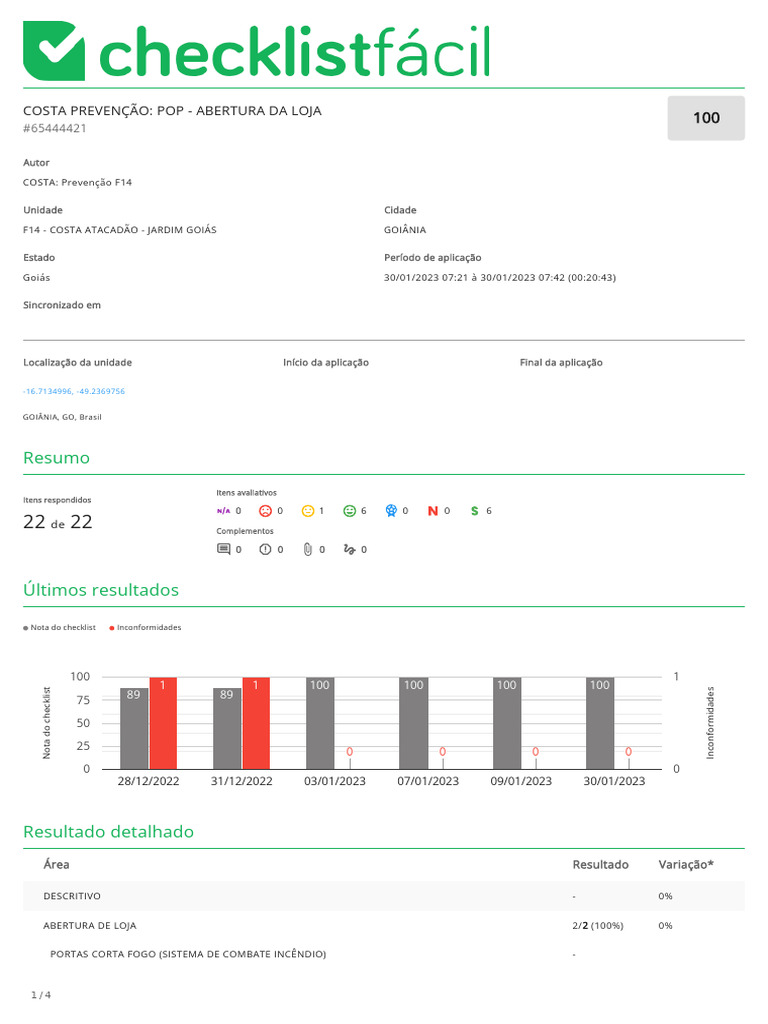Screen dimensions: 768x1024
Task: Click the comments speech bubble icon
Action: point(223,549)
